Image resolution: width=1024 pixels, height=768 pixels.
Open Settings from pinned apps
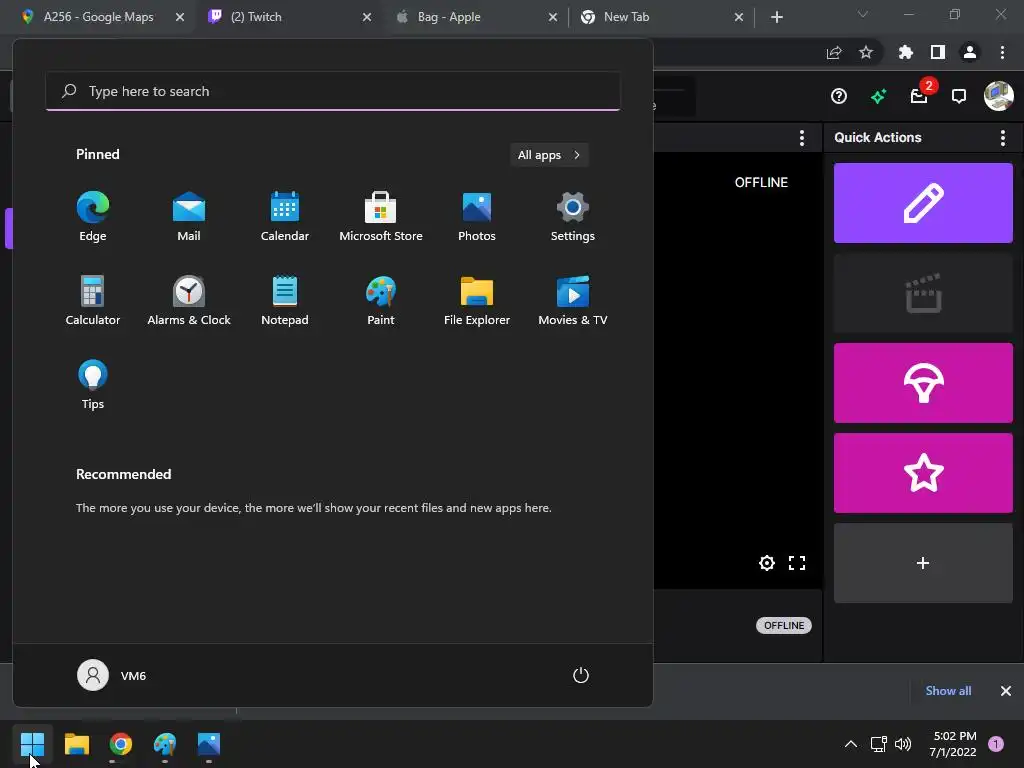573,217
